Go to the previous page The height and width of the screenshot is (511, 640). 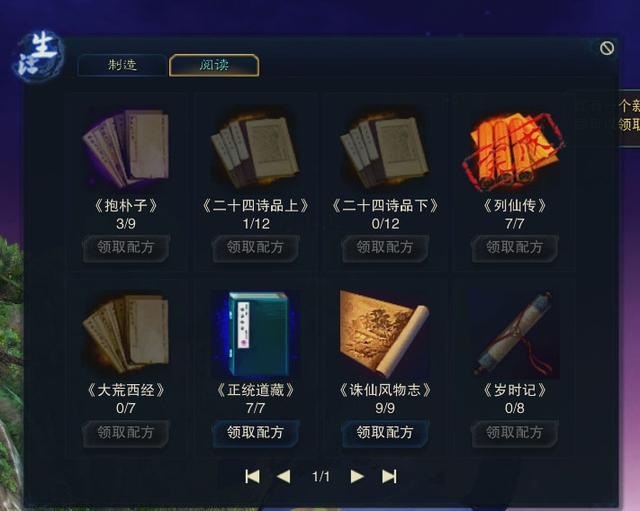[284, 476]
